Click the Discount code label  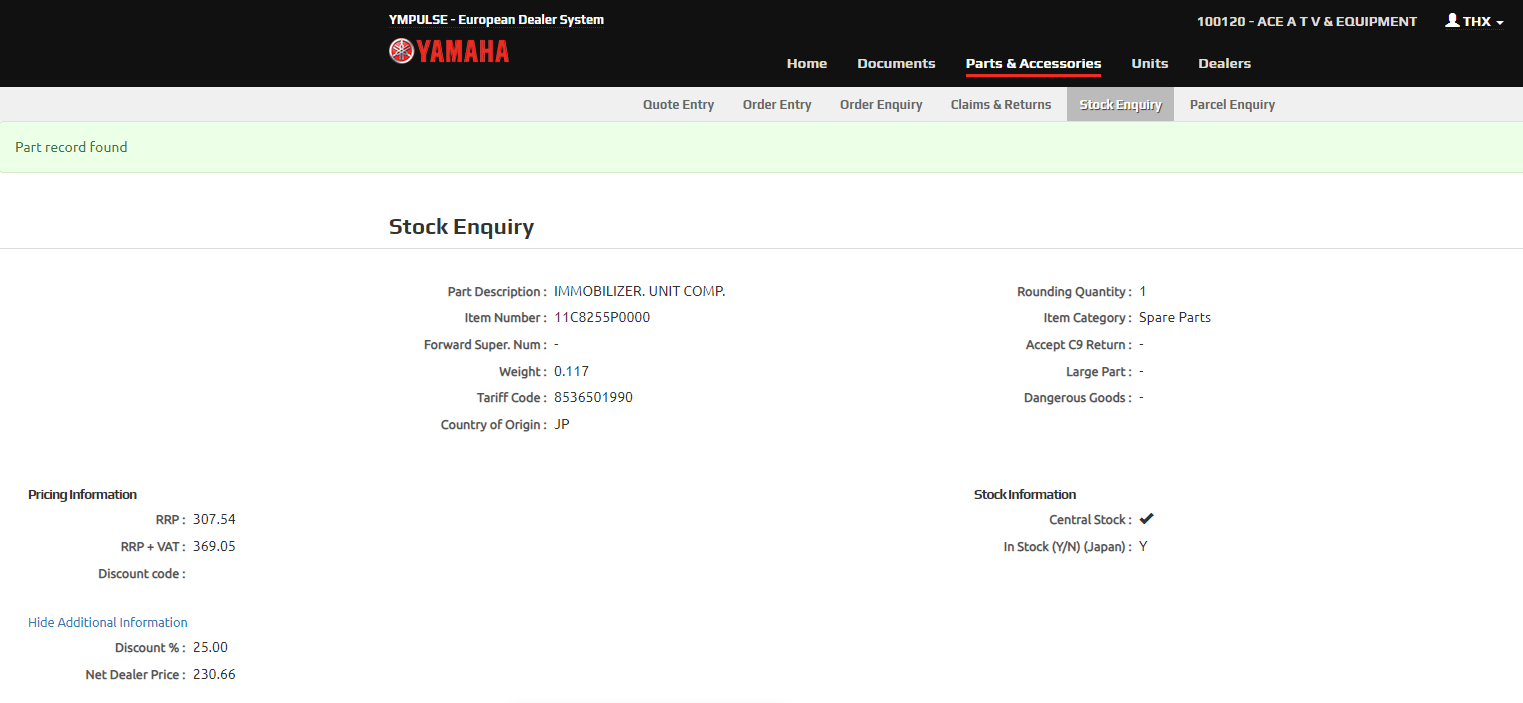pos(142,574)
